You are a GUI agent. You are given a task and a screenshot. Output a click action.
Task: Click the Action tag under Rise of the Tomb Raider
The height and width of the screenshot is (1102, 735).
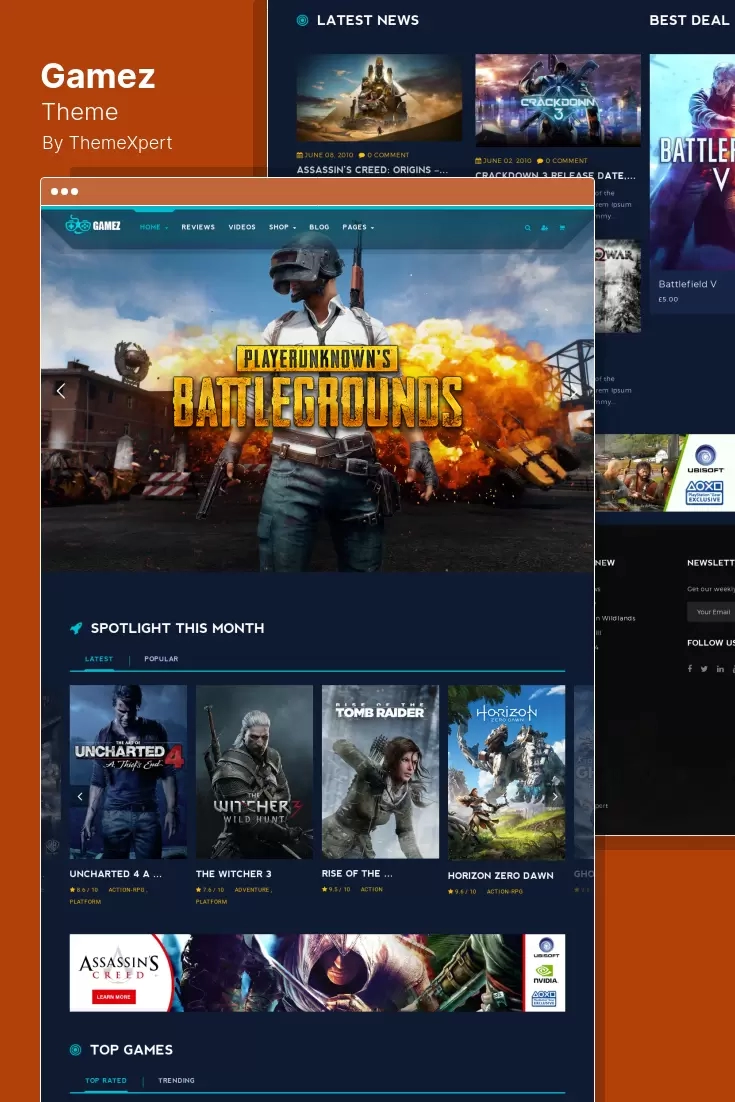[x=372, y=890]
